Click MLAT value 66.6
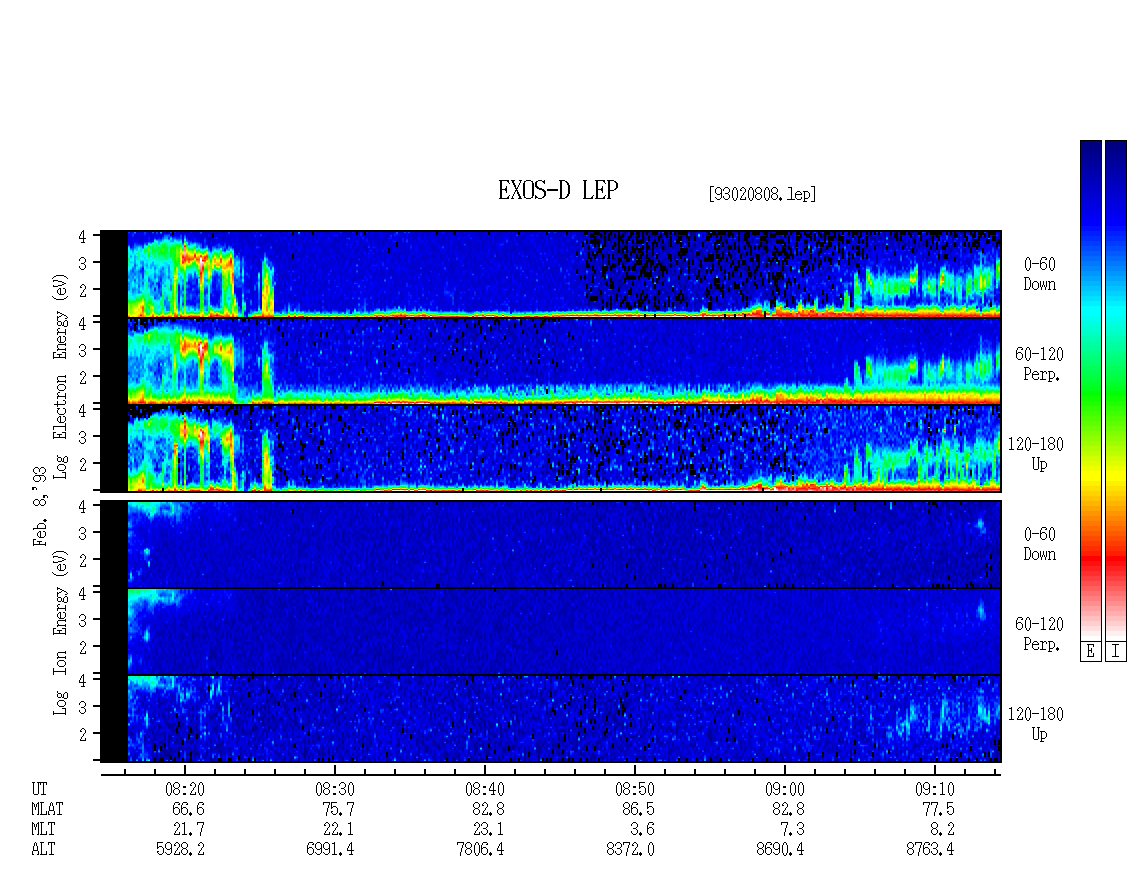Viewport: 1130px width, 875px height. click(188, 809)
